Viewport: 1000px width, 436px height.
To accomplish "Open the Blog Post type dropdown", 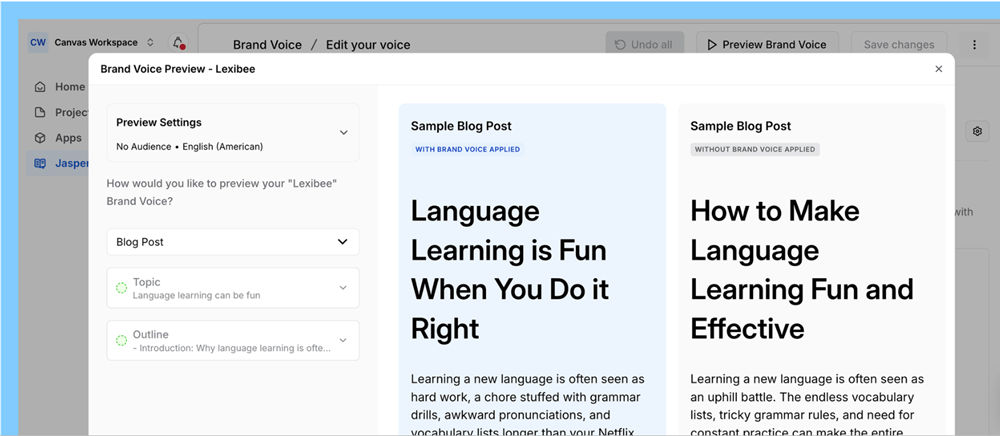I will pos(233,242).
